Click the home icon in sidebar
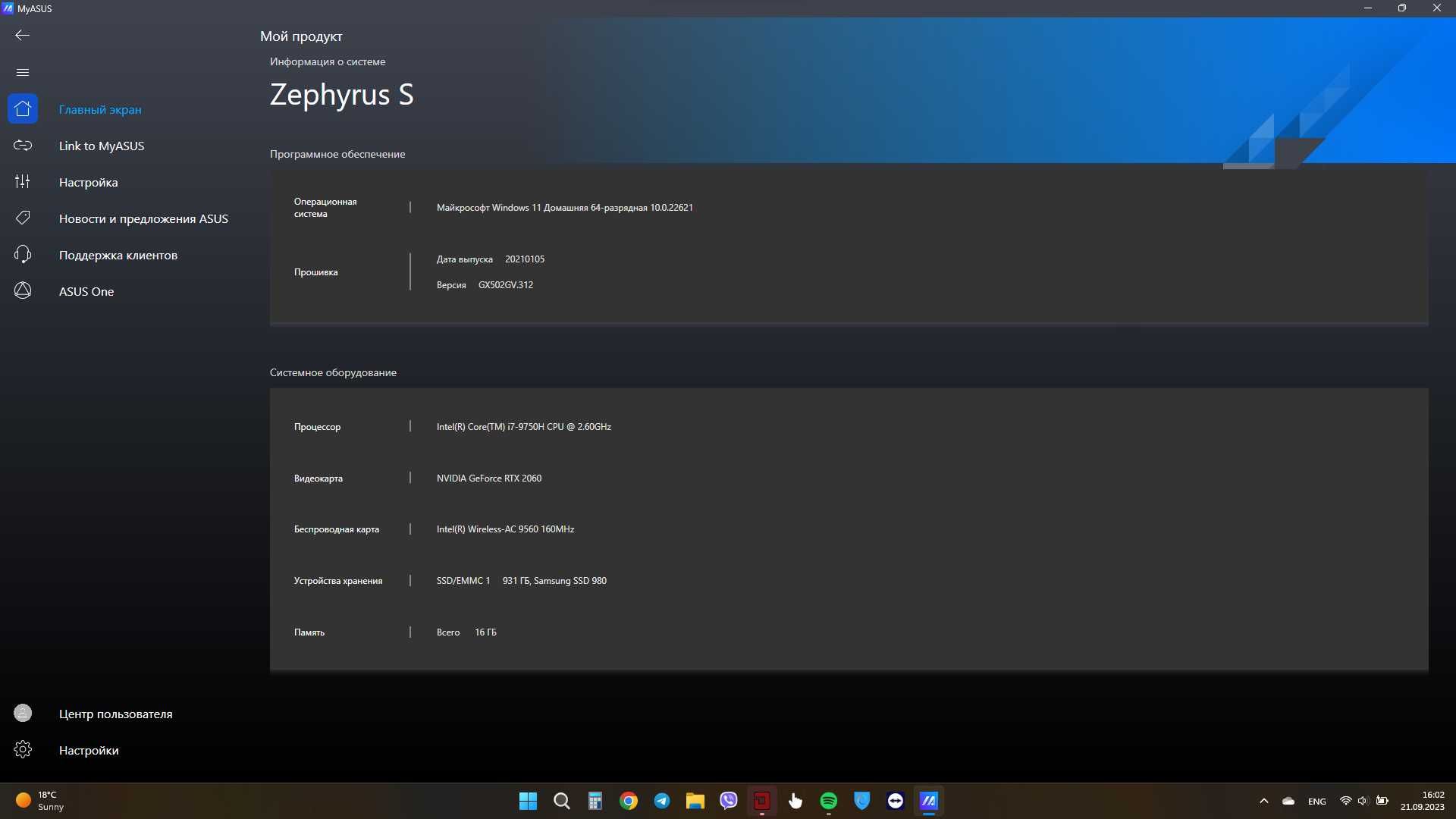The image size is (1456, 819). click(23, 108)
